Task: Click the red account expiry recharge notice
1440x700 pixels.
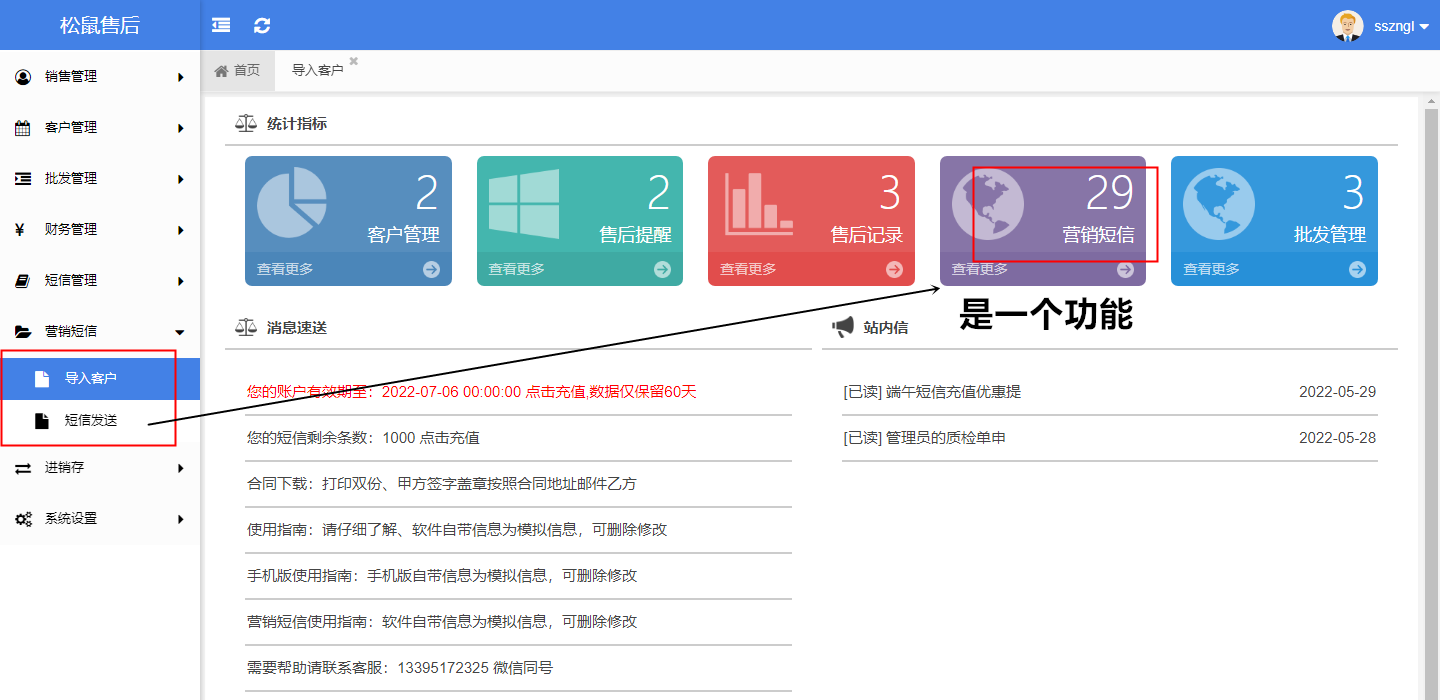Action: (x=471, y=392)
